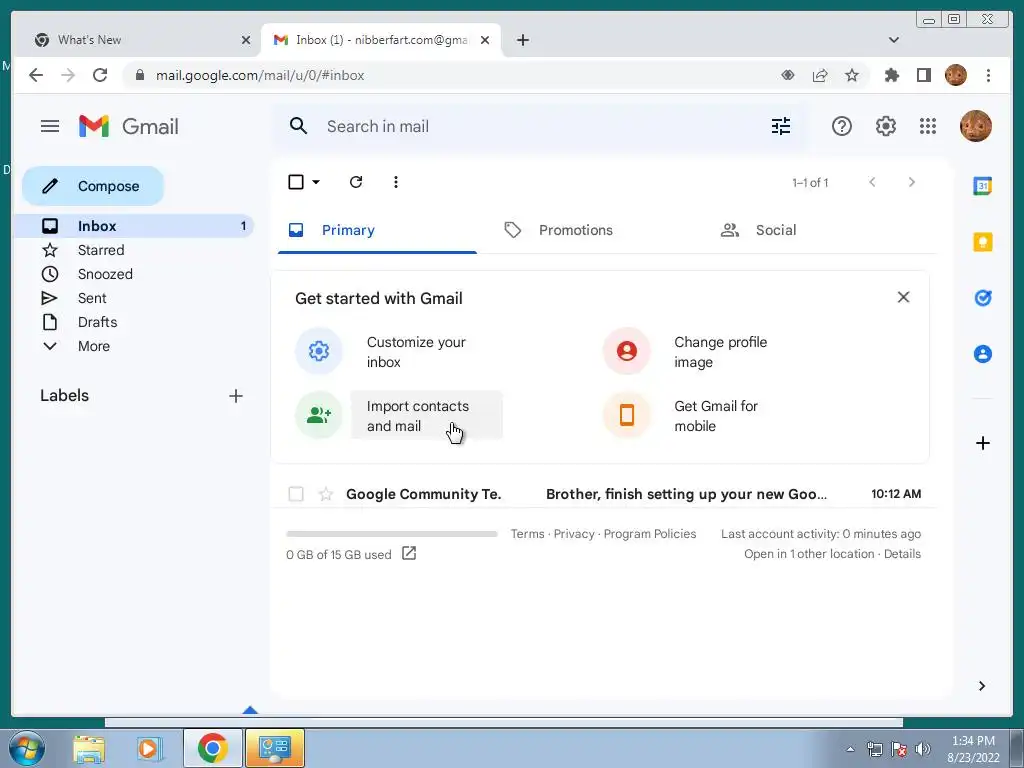Toggle Chrome side panel icon
The image size is (1024, 768).
[923, 75]
